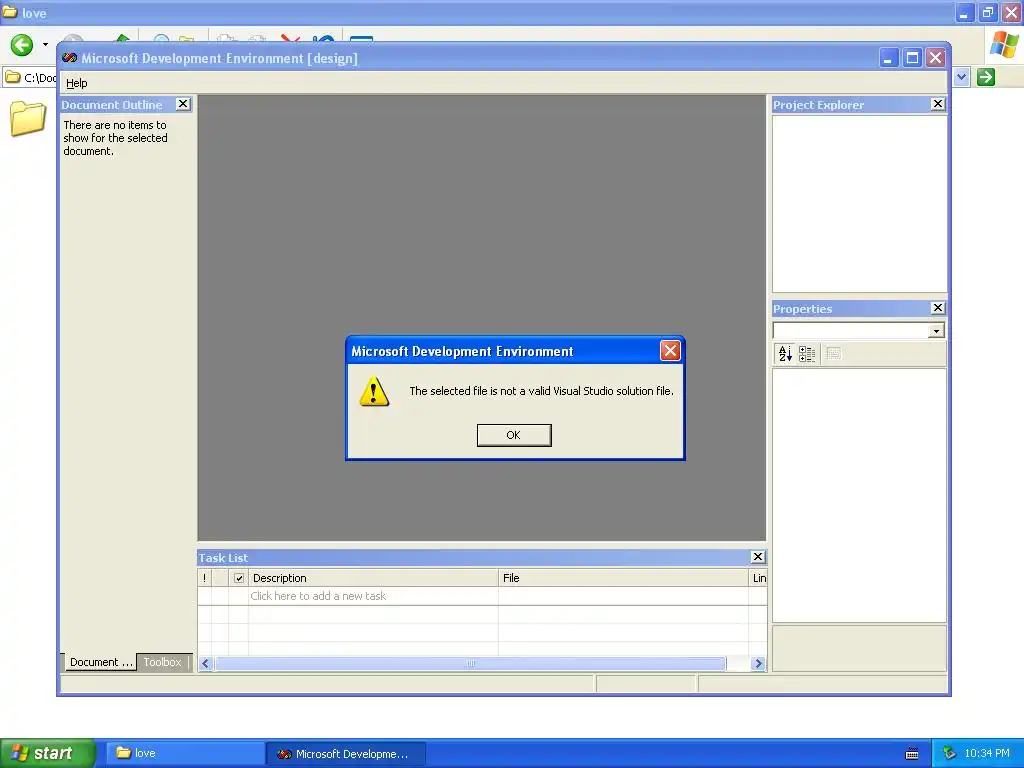Screen dimensions: 1024x768
Task: Open the Start menu
Action: [48, 753]
